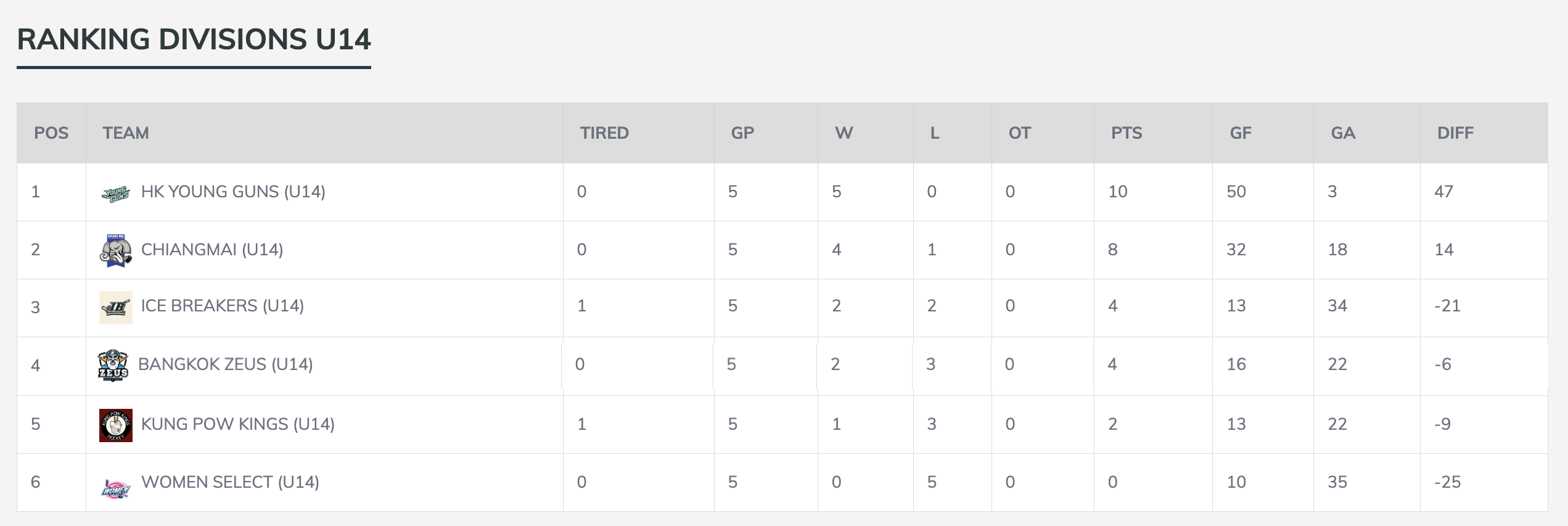The height and width of the screenshot is (526, 1568).
Task: Click the Women Select team logo
Action: click(x=115, y=488)
